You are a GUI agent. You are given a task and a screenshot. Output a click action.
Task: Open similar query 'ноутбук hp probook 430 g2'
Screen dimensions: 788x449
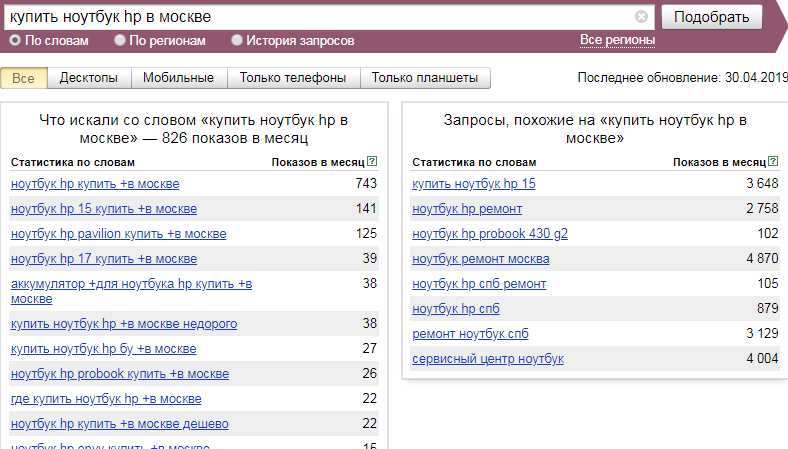click(x=490, y=234)
